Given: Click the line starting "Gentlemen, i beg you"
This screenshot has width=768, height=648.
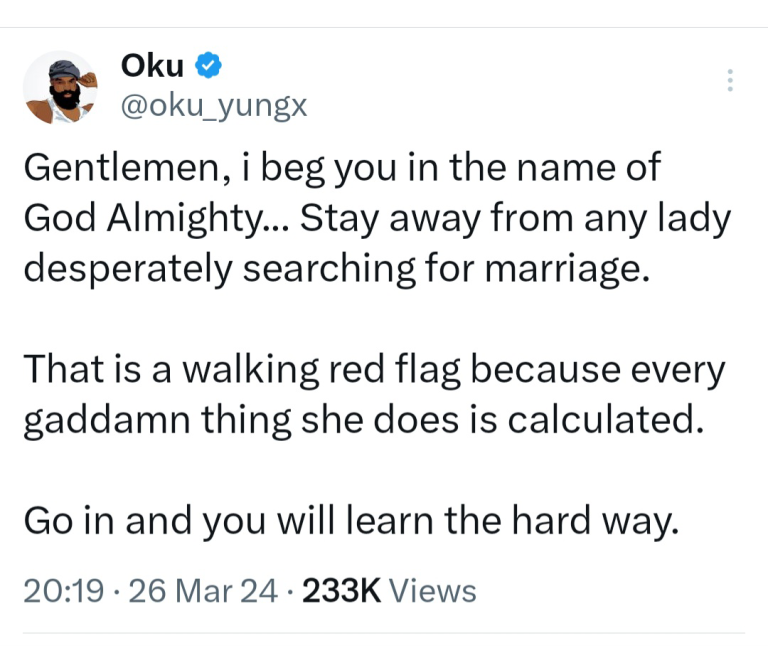Looking at the screenshot, I should point(341,168).
